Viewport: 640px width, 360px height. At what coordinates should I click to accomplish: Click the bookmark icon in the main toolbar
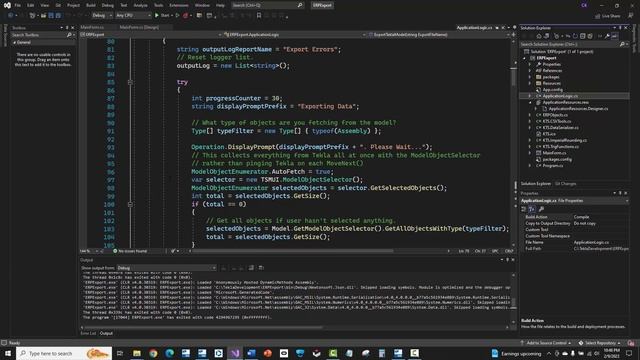[259, 16]
